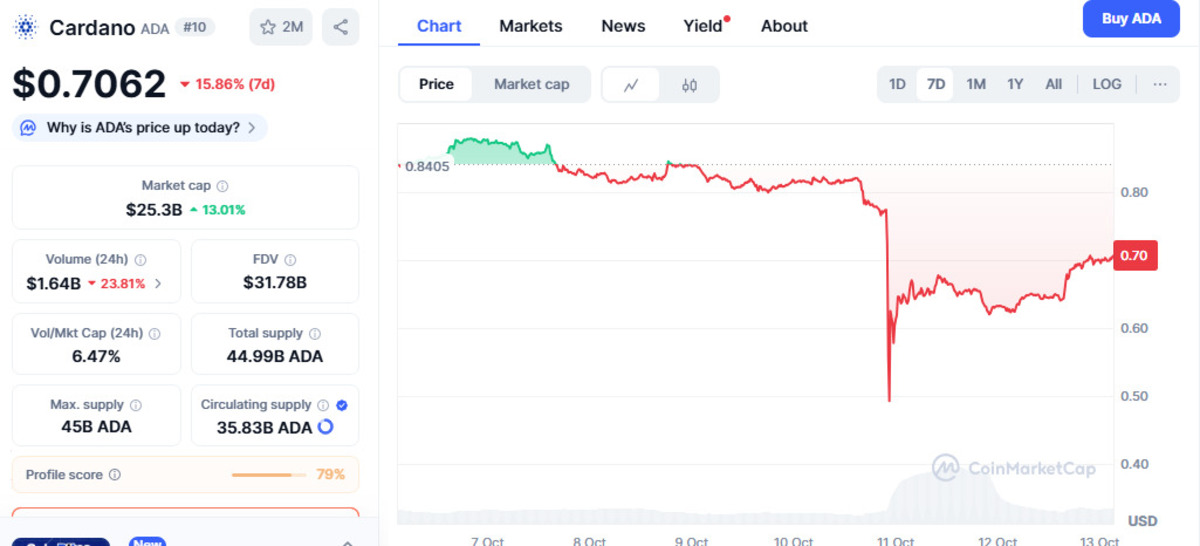Select the 1M time range
1200x546 pixels.
(x=976, y=85)
